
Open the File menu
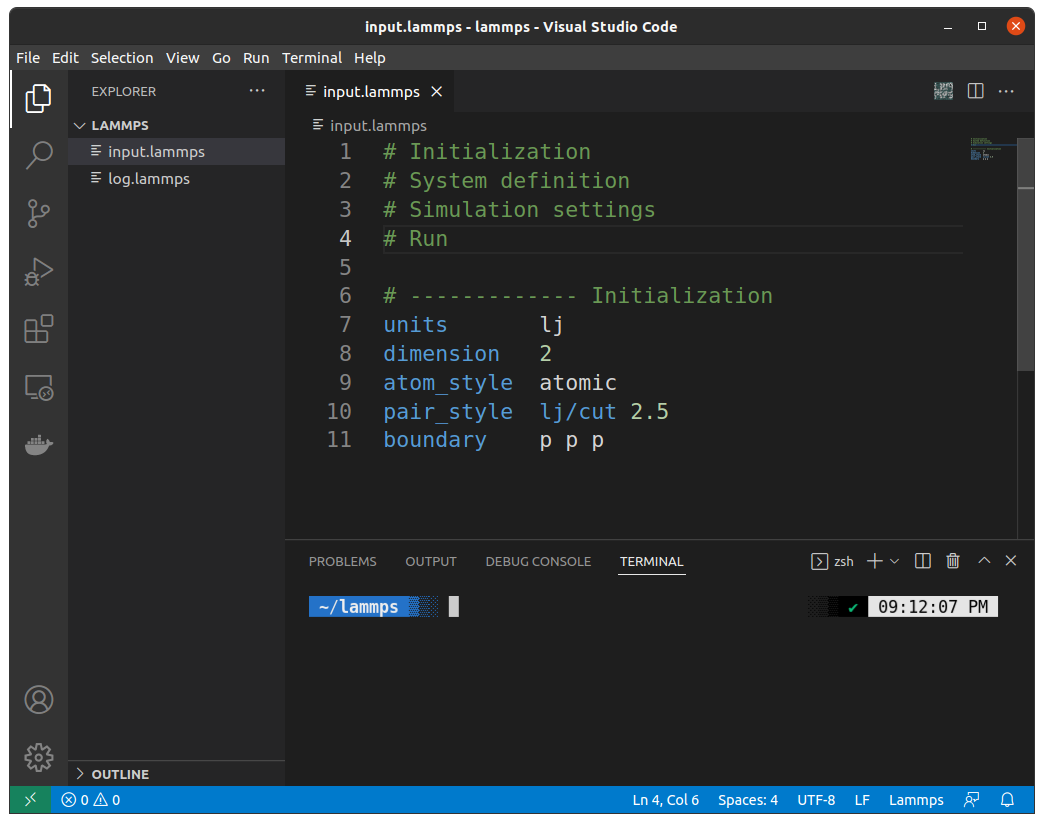point(28,58)
